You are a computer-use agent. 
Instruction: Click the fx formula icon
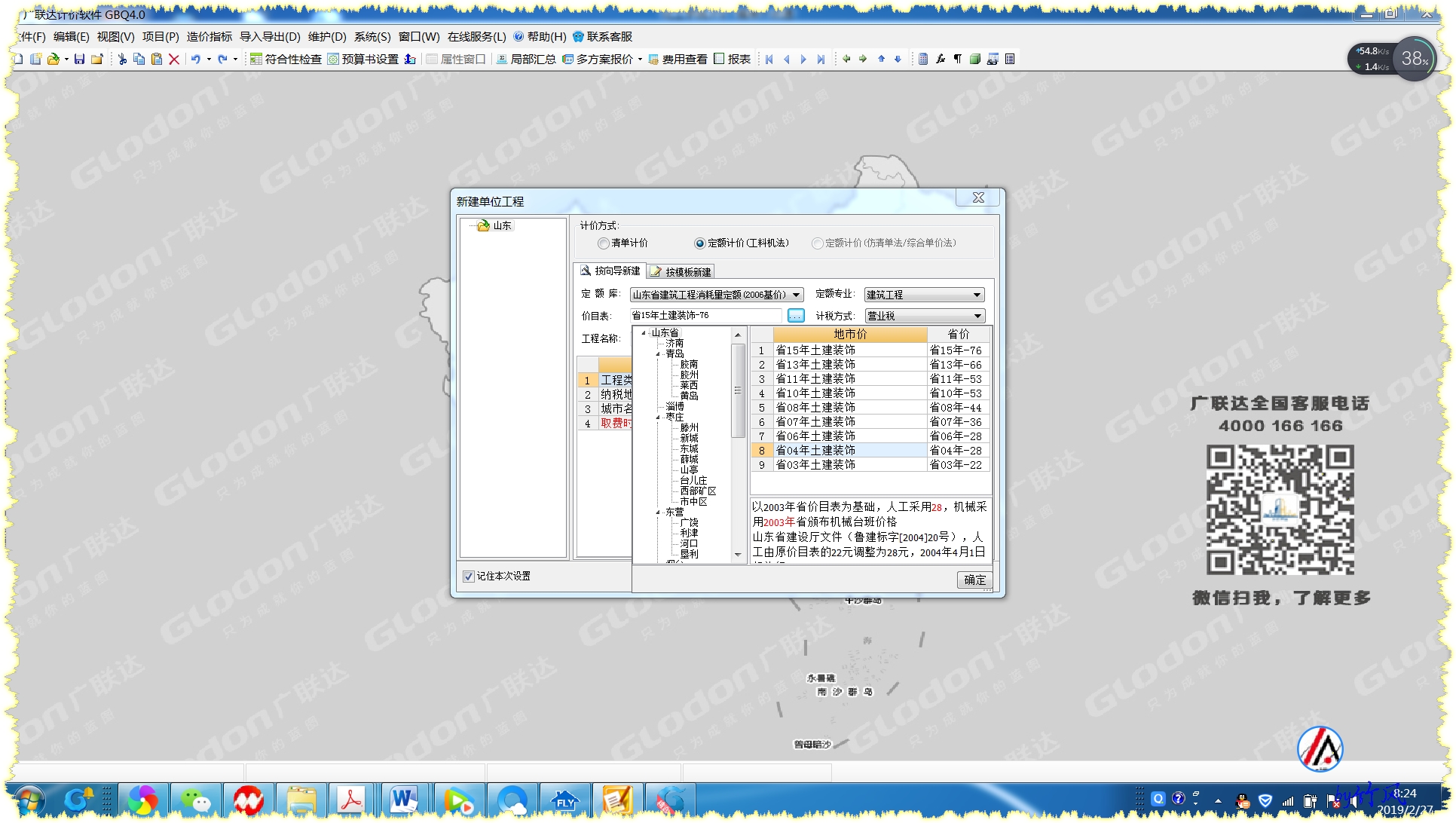click(x=941, y=59)
